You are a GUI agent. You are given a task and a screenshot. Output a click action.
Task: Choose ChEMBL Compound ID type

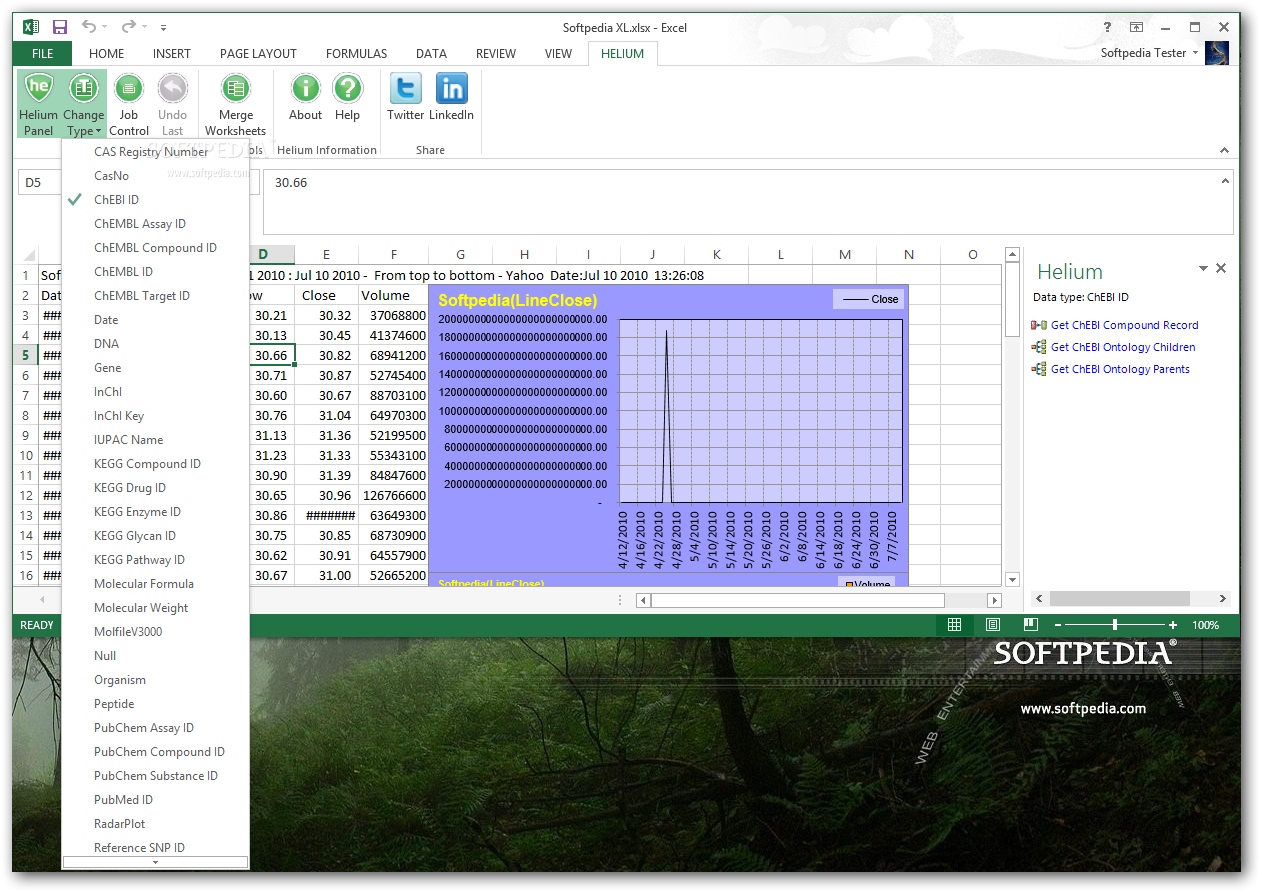coord(155,248)
